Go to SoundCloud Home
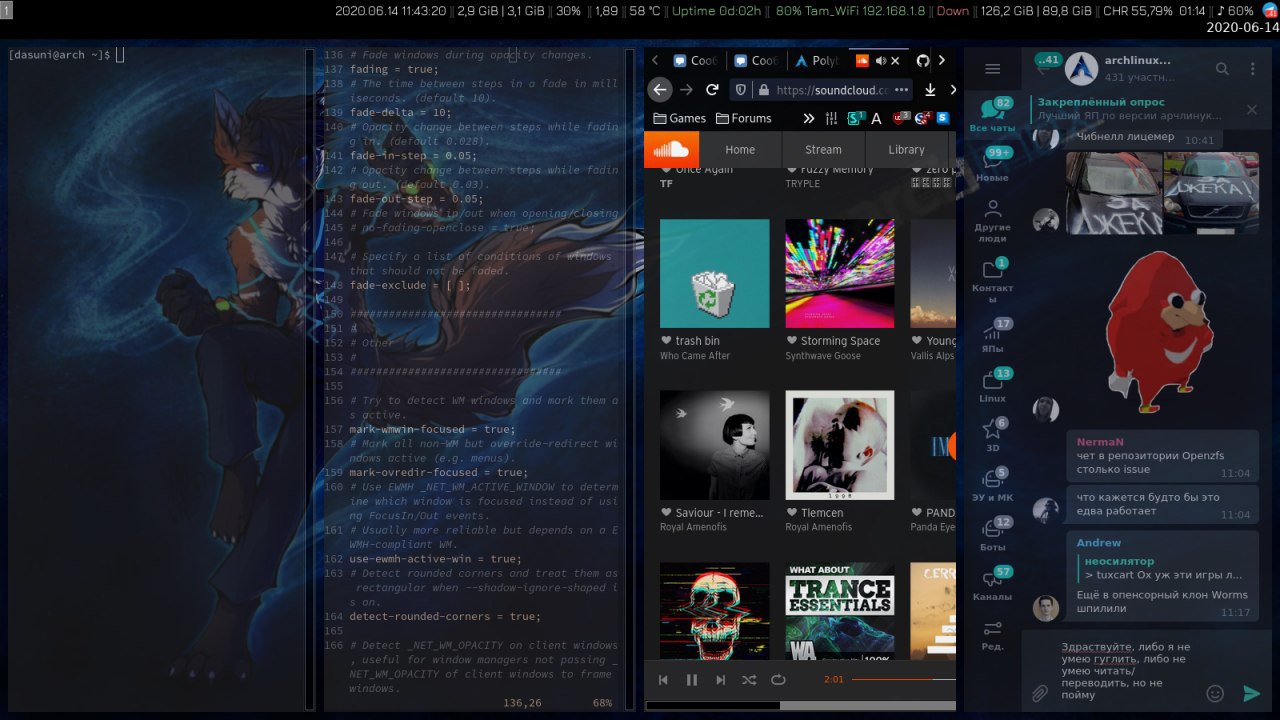The height and width of the screenshot is (720, 1280). 740,150
